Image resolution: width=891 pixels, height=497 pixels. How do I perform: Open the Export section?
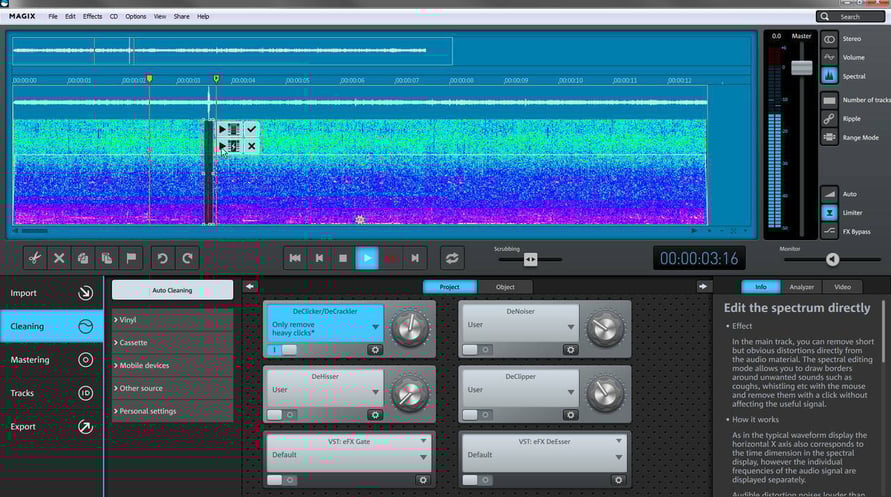52,427
